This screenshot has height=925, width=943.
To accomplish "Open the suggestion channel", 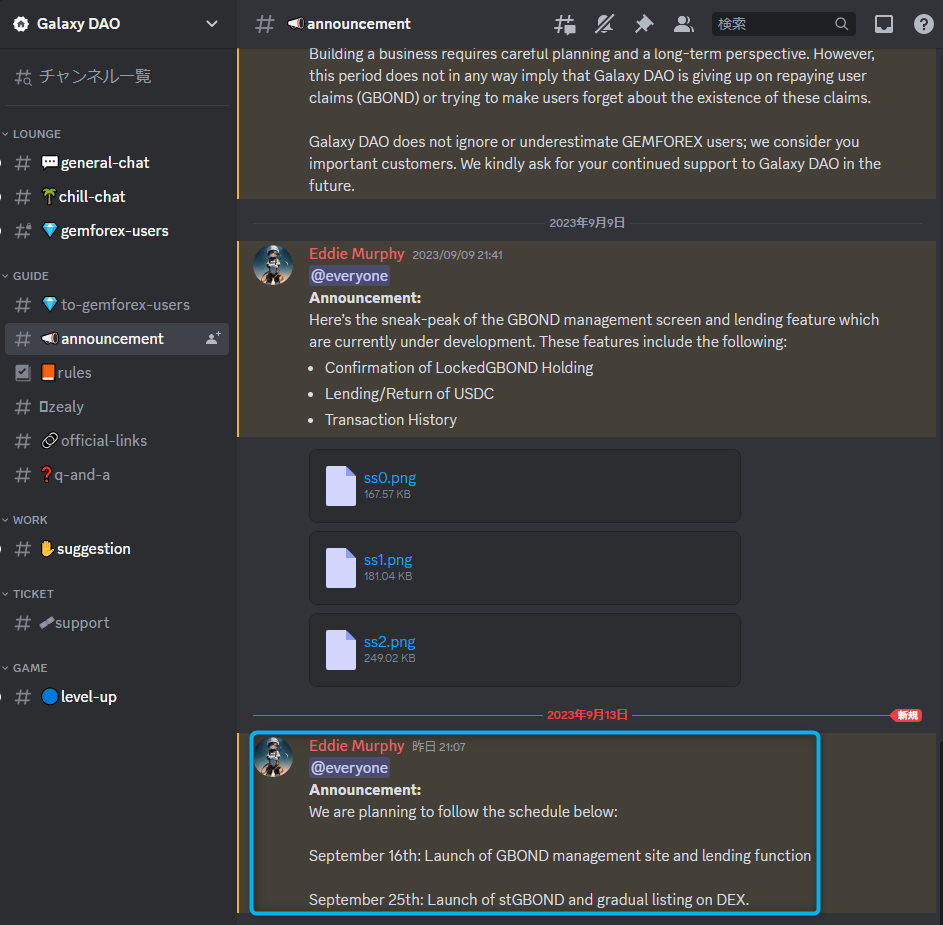I will click(x=117, y=549).
